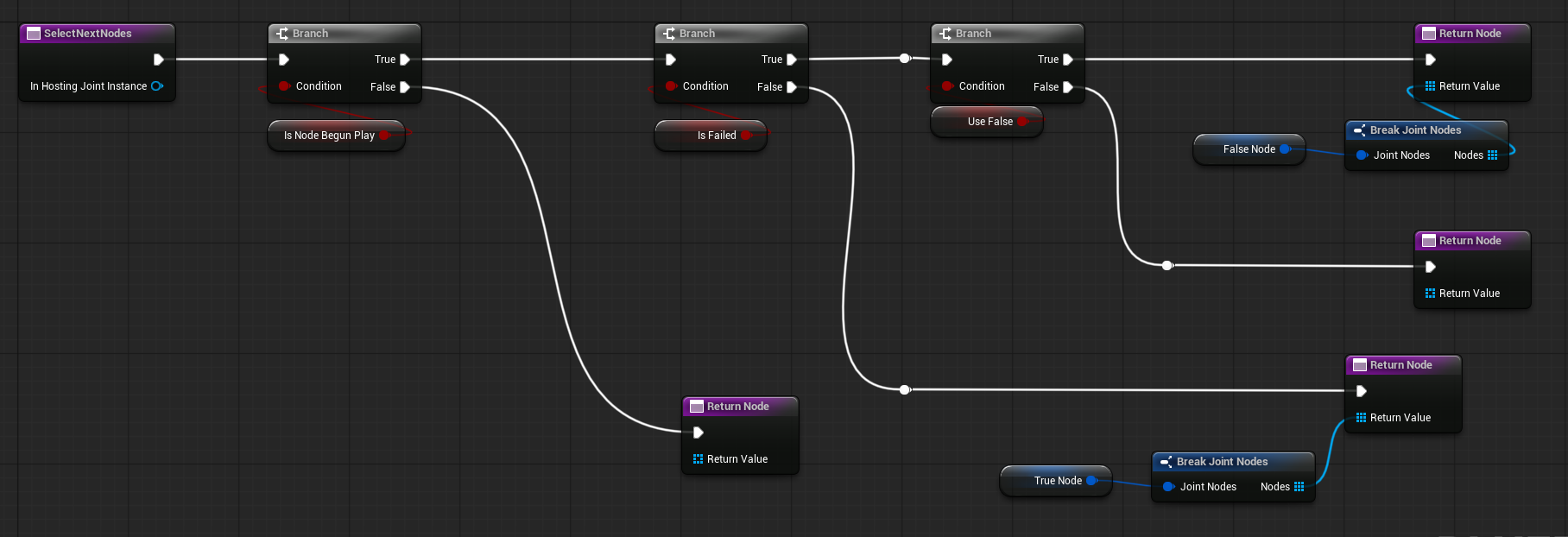Click the Is Failed variable's output pin

click(x=746, y=136)
